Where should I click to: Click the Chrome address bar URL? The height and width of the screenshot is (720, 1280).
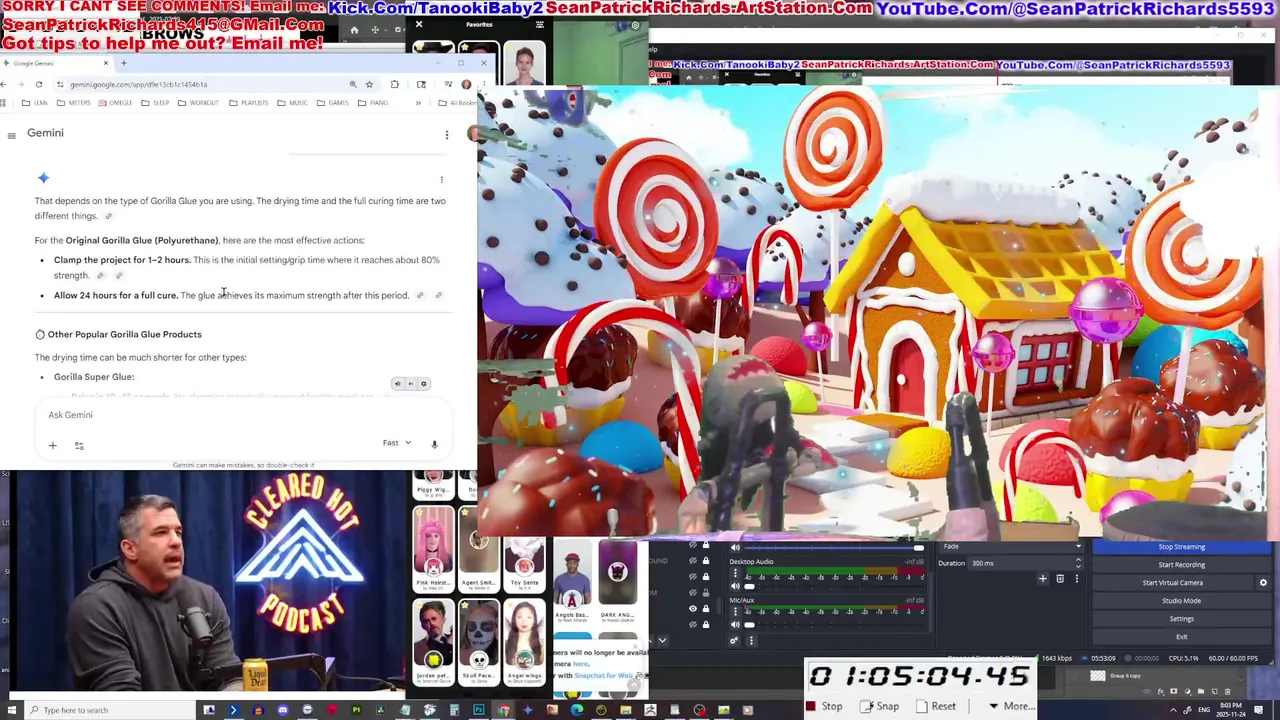138,84
